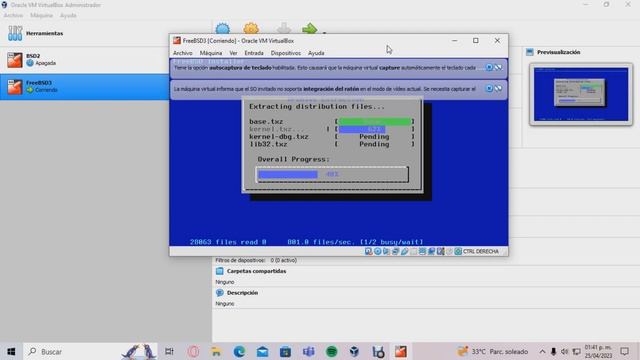Open Archivo menu in VirtualBox Administrador
This screenshot has height=360, width=640.
[13, 16]
